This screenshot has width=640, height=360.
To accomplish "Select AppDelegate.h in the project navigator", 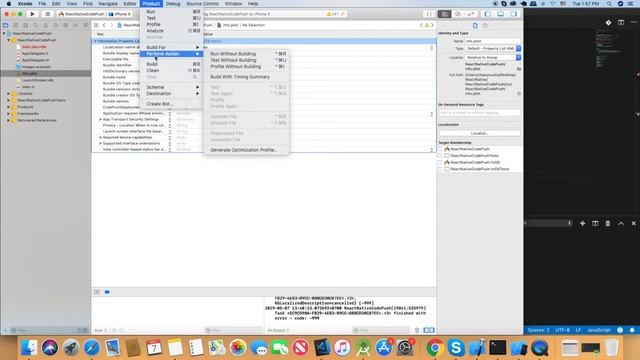I will tap(35, 53).
